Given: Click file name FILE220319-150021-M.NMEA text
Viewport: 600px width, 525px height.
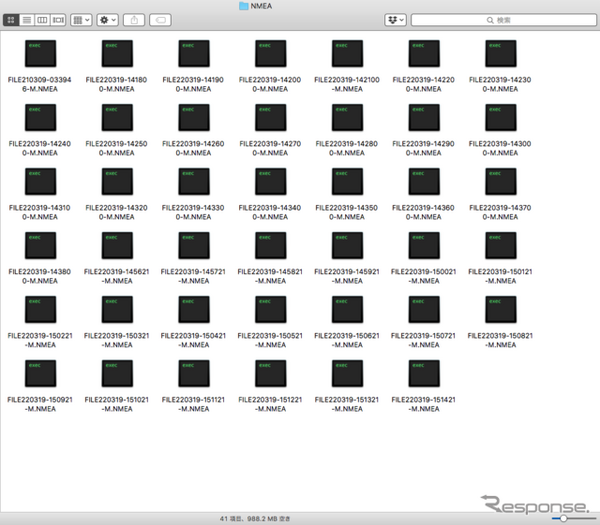Looking at the screenshot, I should pos(424,276).
